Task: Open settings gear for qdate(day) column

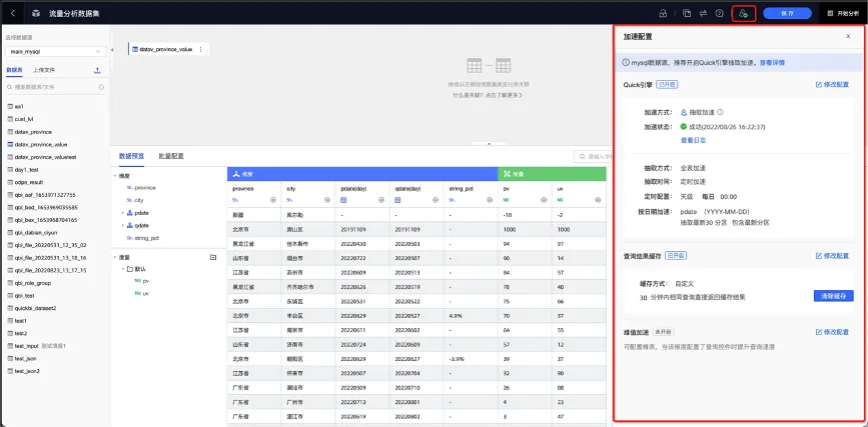Action: pos(436,200)
